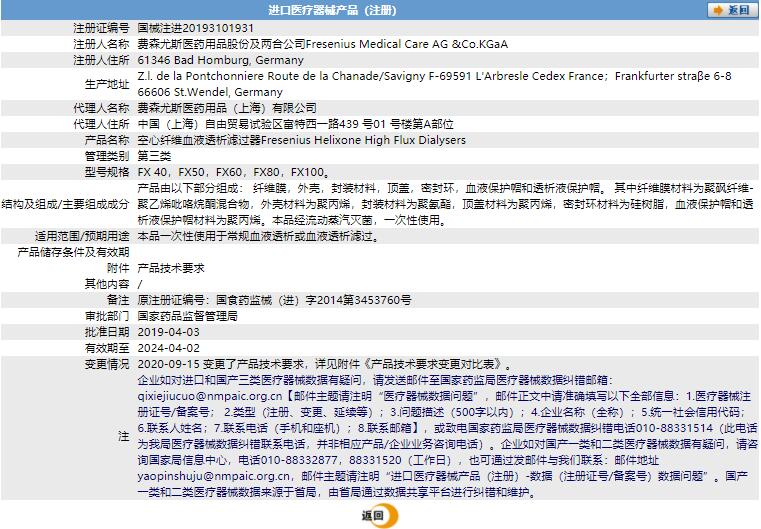Click the header title 进口医疗器械产品（注册）
This screenshot has width=761, height=529.
click(332, 10)
